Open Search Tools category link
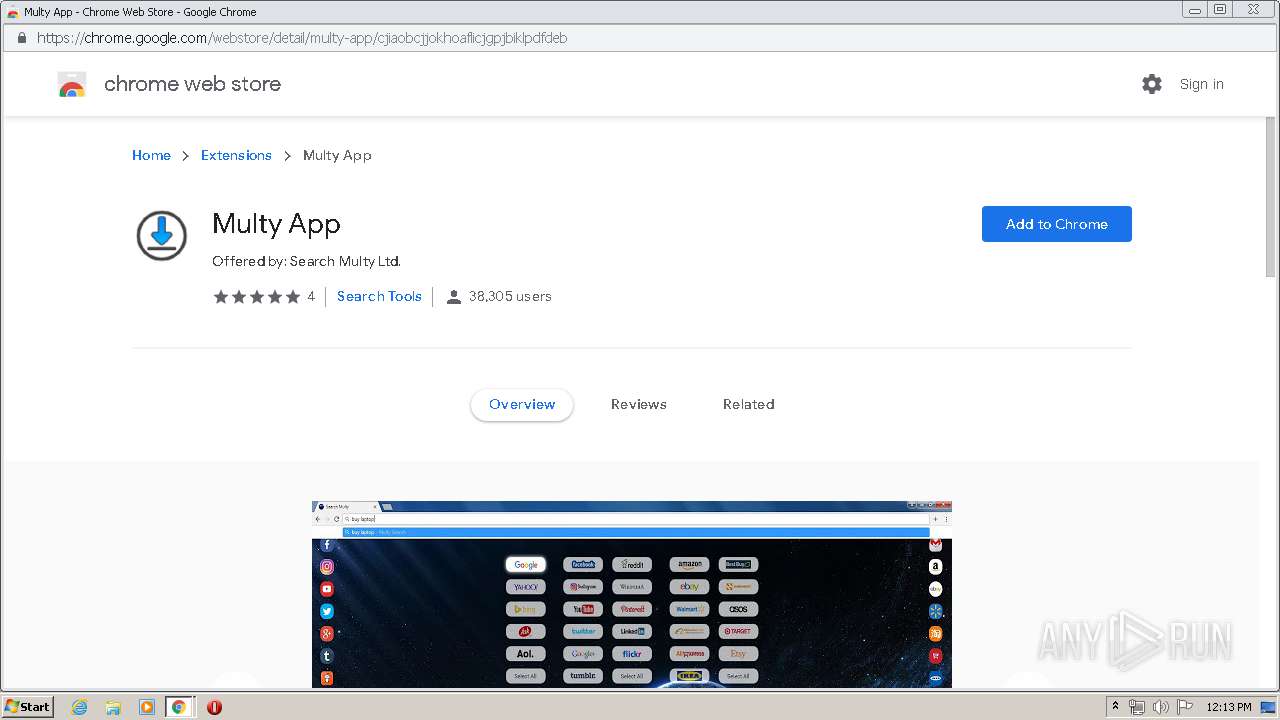The height and width of the screenshot is (720, 1280). coord(379,296)
